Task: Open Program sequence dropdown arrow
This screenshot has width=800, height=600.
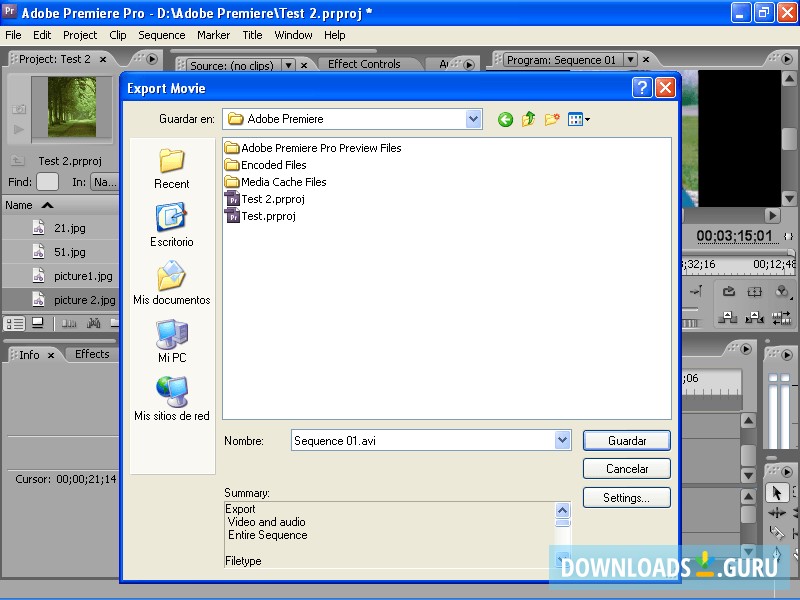Action: pos(631,60)
